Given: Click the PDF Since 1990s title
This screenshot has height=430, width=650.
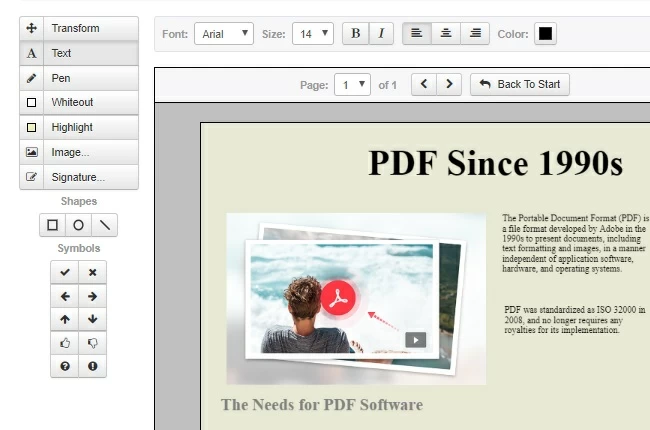Looking at the screenshot, I should point(495,163).
